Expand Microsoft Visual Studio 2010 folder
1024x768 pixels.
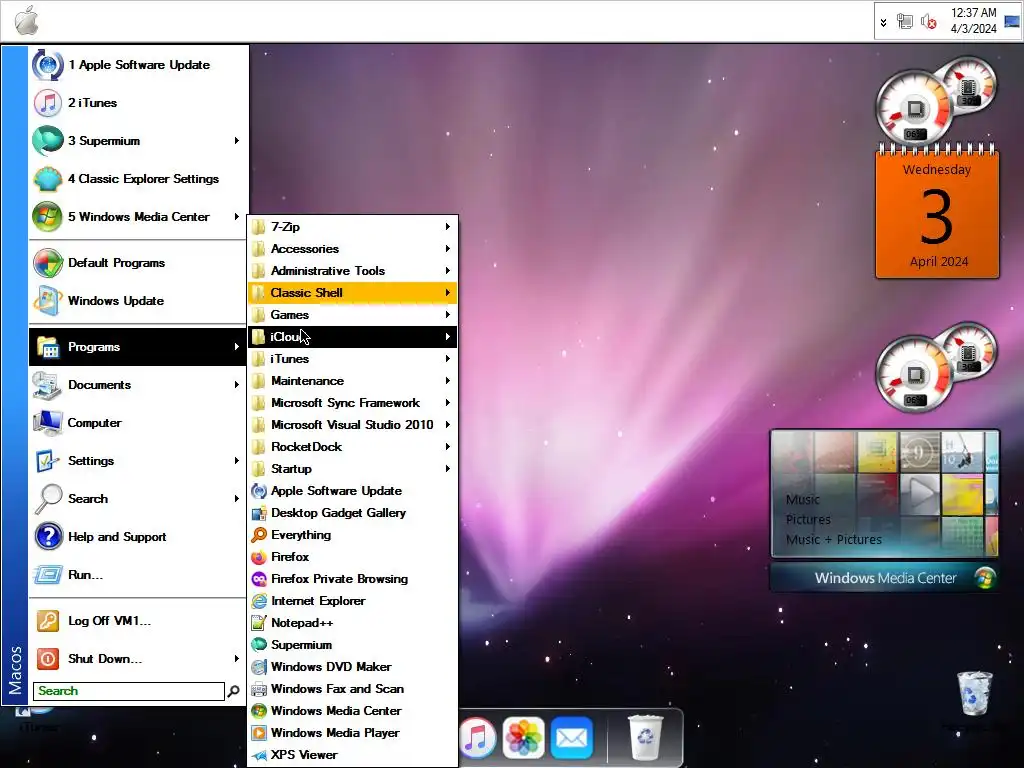[x=353, y=424]
